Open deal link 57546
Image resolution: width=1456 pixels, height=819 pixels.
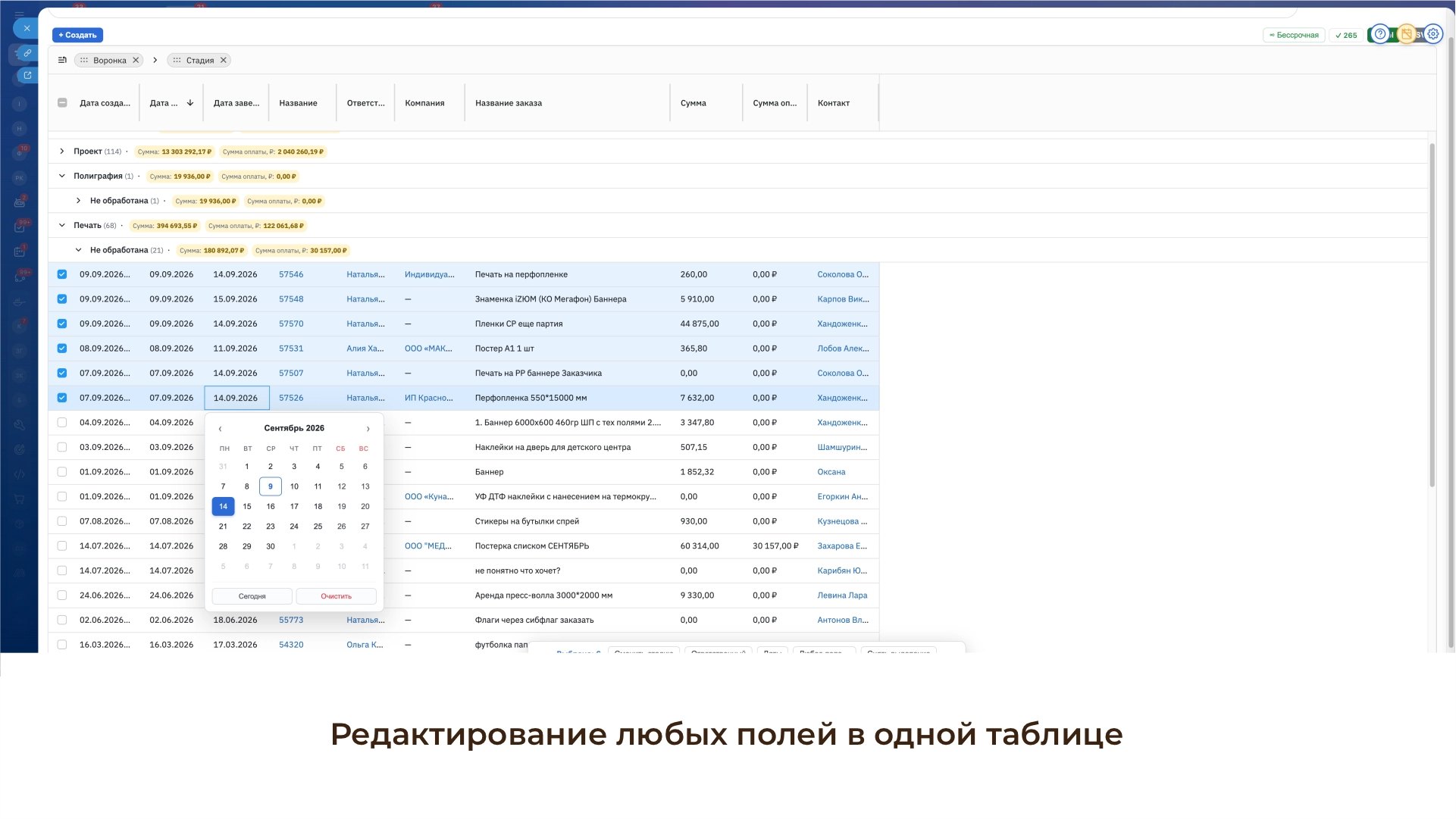pyautogui.click(x=291, y=274)
